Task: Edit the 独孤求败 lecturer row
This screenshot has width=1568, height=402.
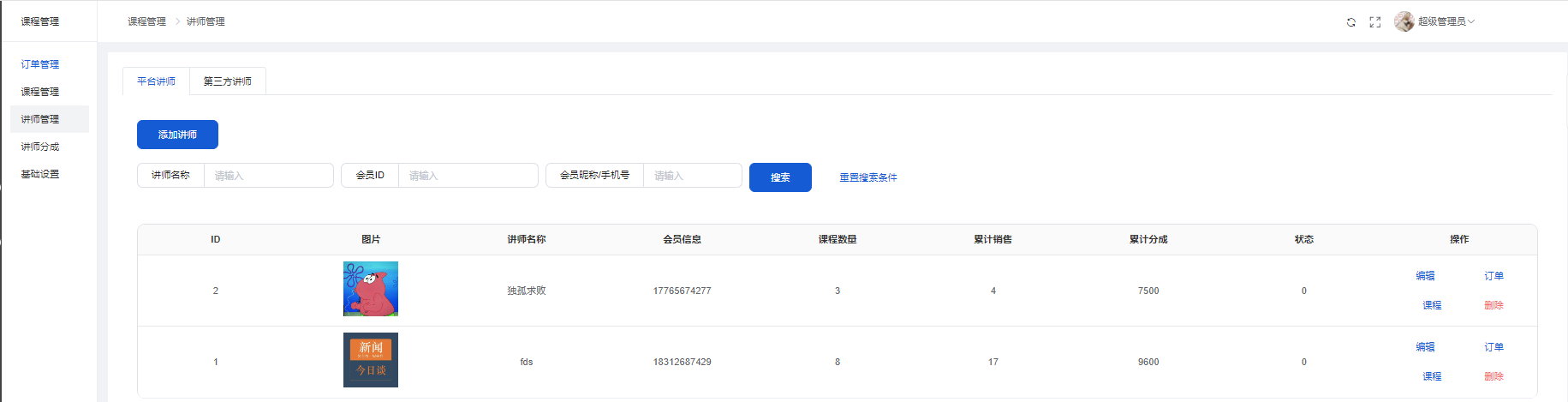Action: coord(1425,276)
